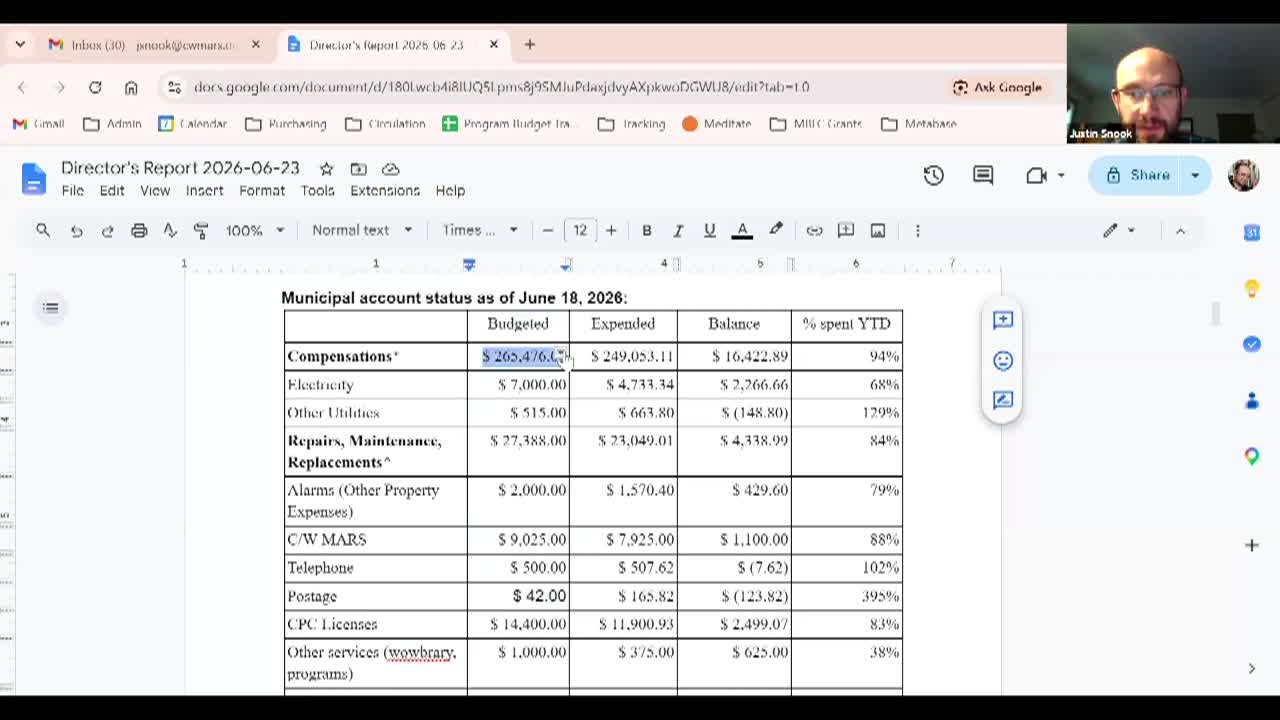Move the document to a folder
1280x720 pixels.
coord(358,169)
